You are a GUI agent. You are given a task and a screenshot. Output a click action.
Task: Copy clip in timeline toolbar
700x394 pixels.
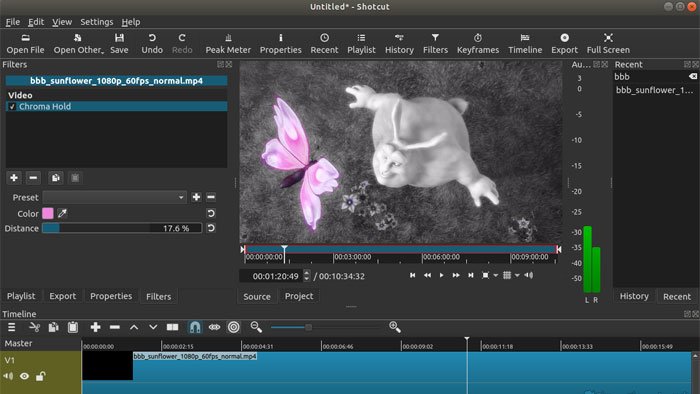54,327
